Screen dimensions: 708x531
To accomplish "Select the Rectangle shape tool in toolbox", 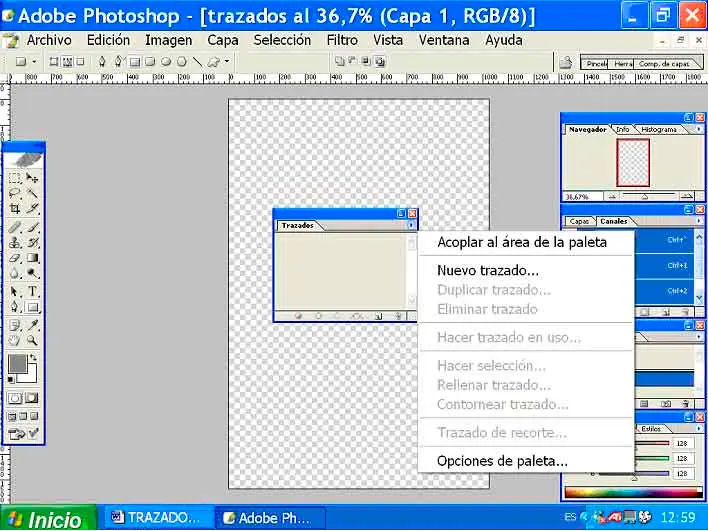I will pos(32,307).
